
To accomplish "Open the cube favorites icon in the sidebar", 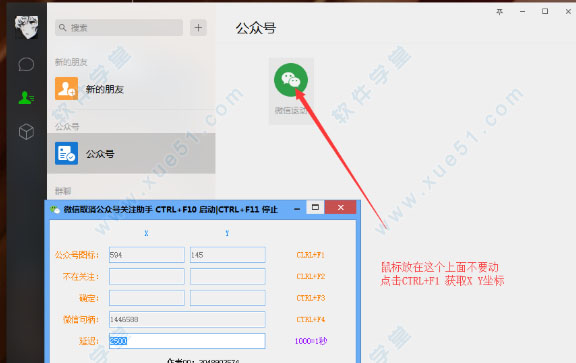I will point(26,132).
